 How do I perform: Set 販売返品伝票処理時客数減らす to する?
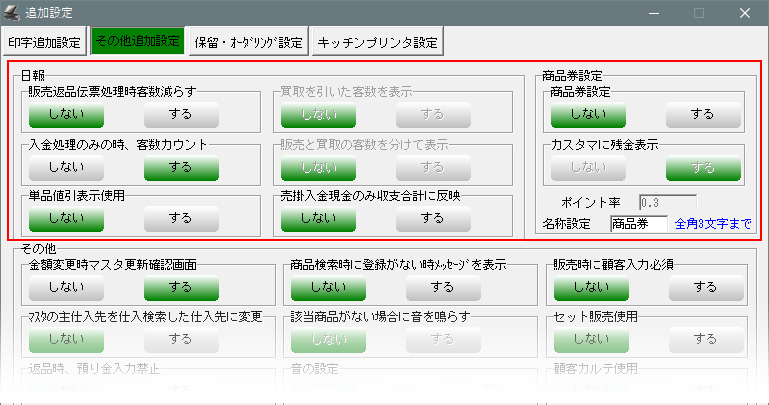pyautogui.click(x=181, y=114)
